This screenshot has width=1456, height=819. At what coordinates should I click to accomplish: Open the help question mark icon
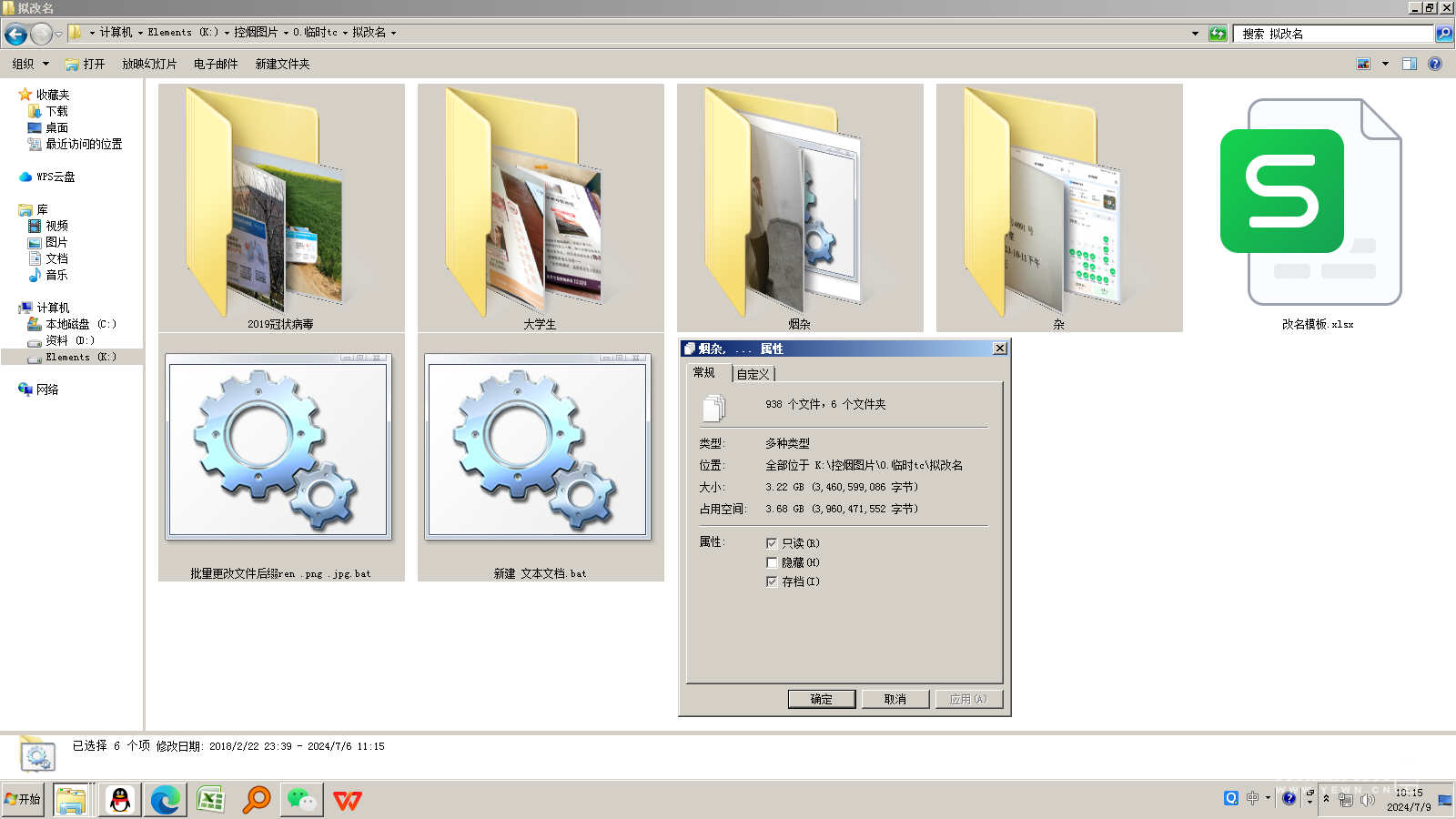pyautogui.click(x=1435, y=64)
